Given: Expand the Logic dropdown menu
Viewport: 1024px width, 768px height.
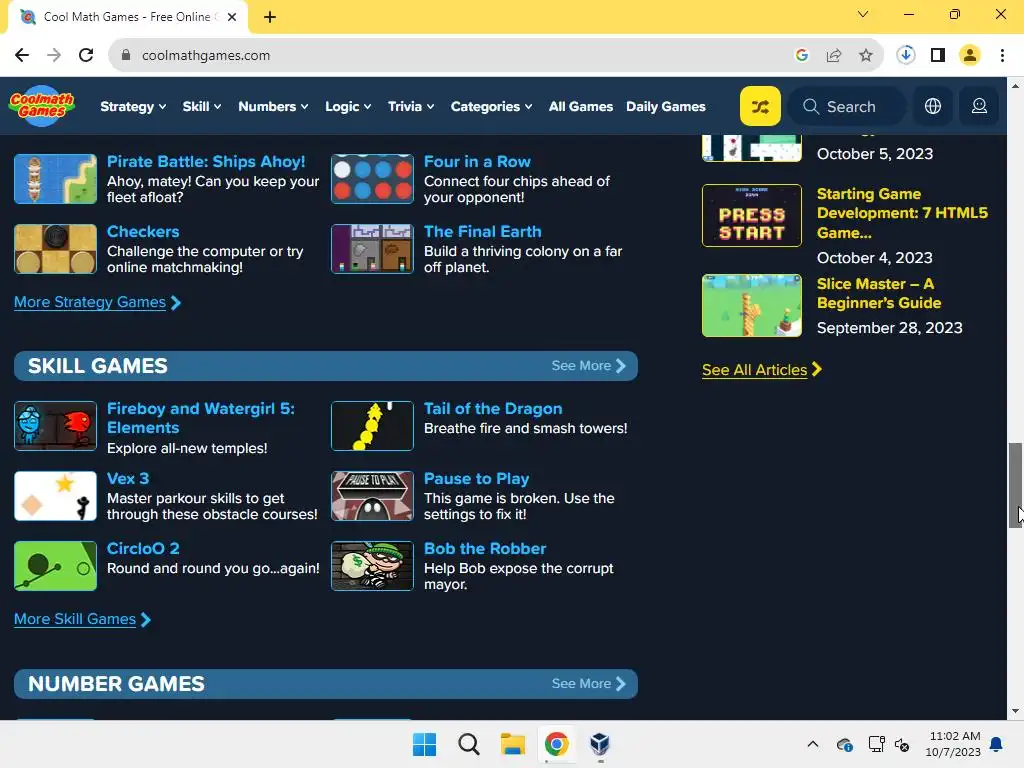Looking at the screenshot, I should (348, 106).
